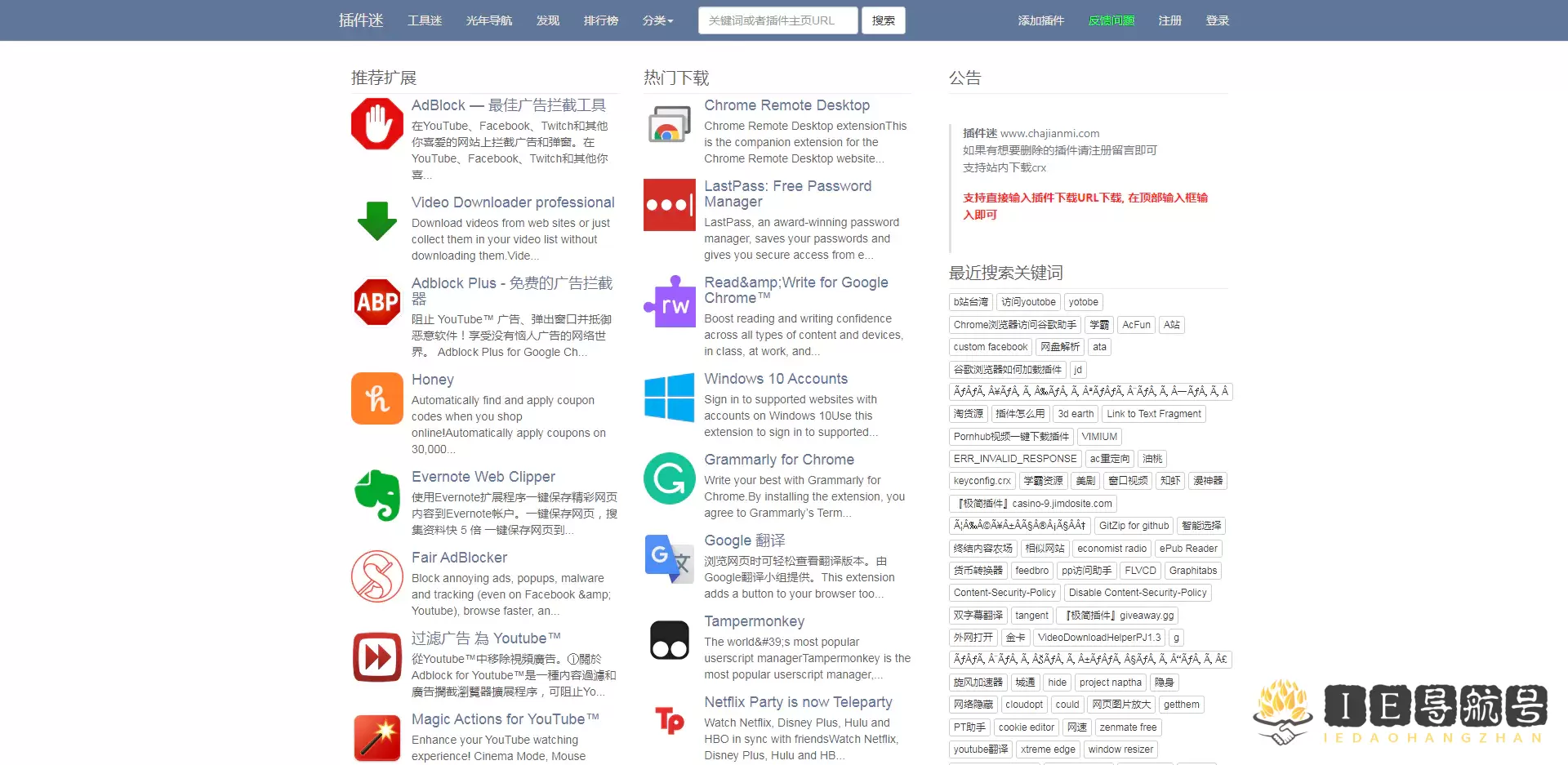This screenshot has width=1568, height=765.
Task: Select the FLVCD keyword tag
Action: [x=1140, y=571]
